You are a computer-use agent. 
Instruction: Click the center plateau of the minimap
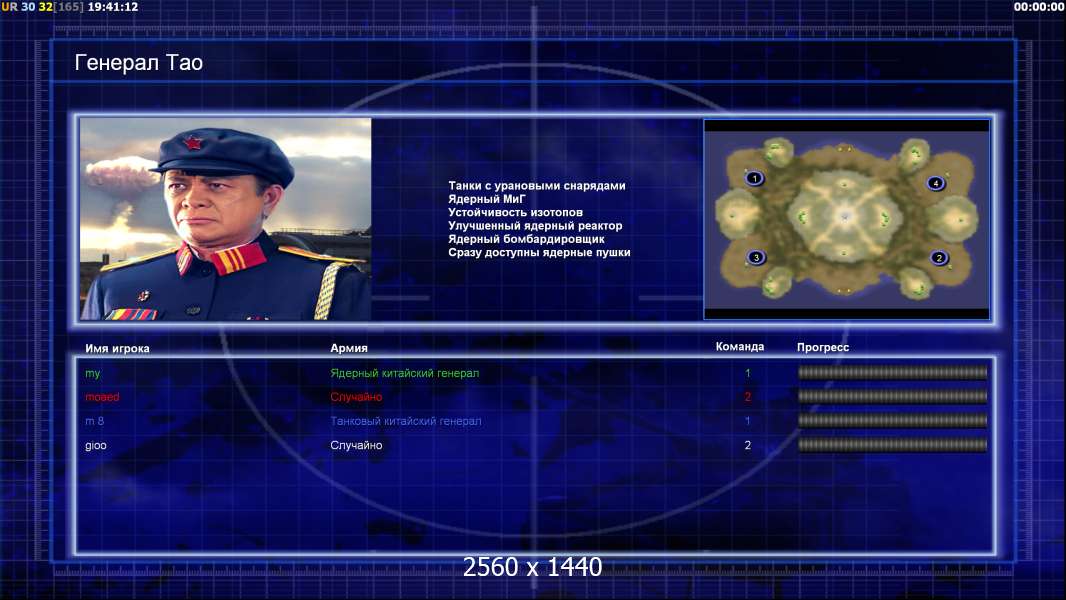tap(845, 216)
